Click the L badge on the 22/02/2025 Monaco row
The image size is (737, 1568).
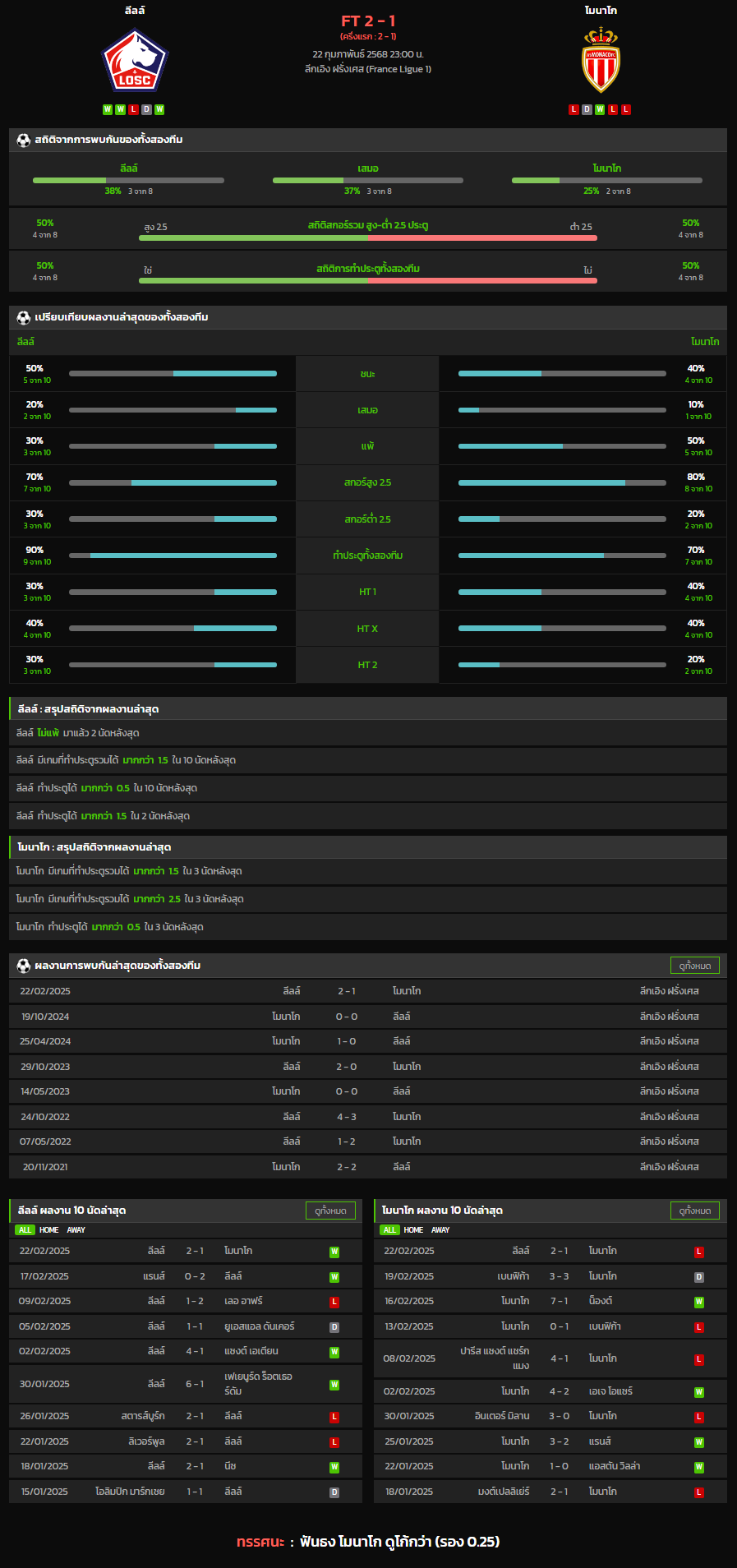pos(699,1252)
